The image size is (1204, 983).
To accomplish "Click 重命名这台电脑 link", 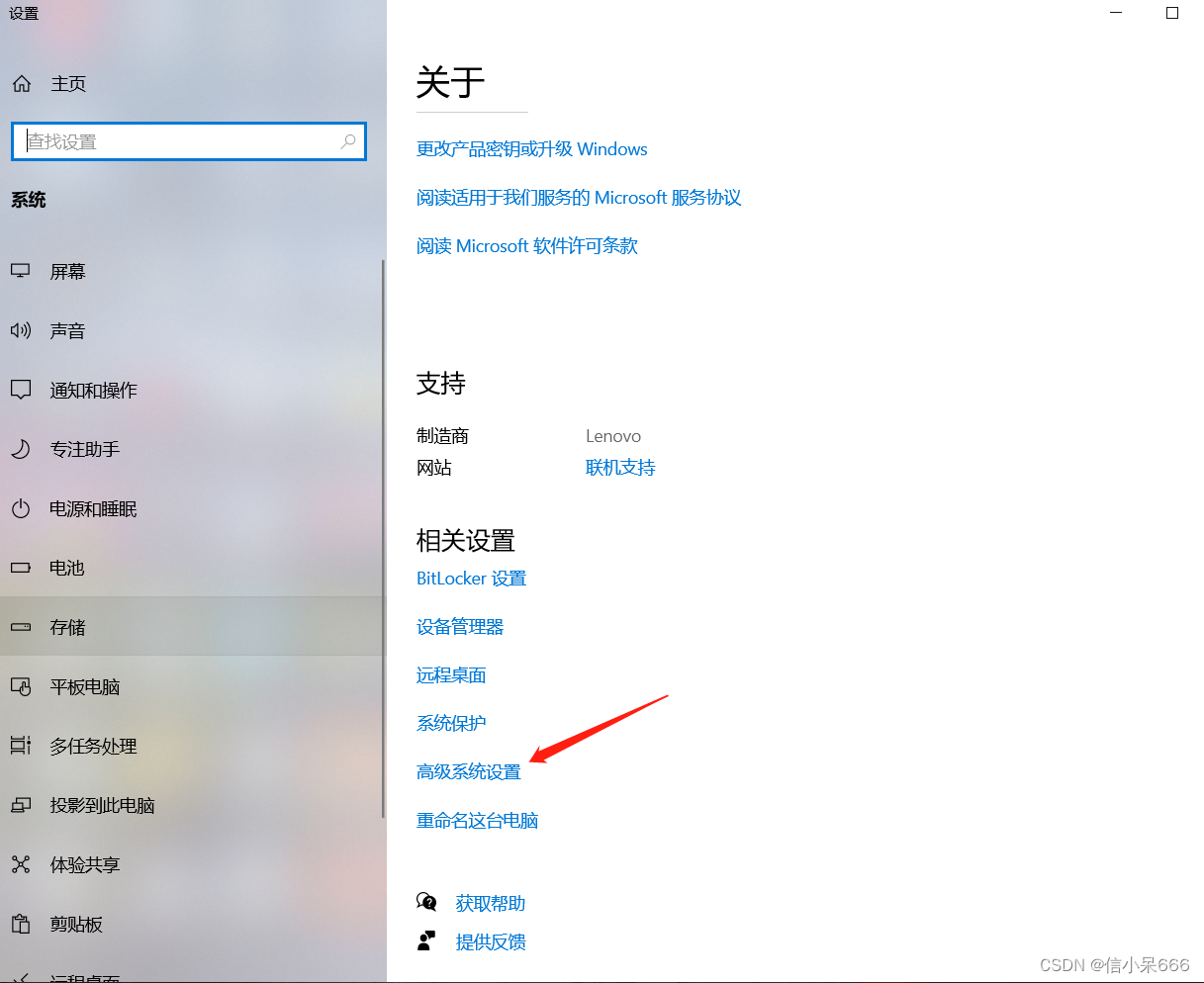I will (478, 821).
